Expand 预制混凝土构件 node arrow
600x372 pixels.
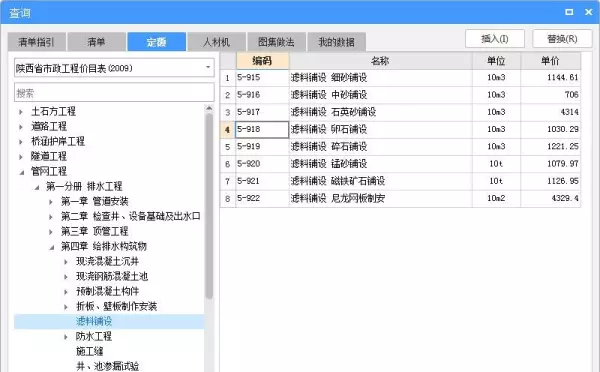click(66, 292)
